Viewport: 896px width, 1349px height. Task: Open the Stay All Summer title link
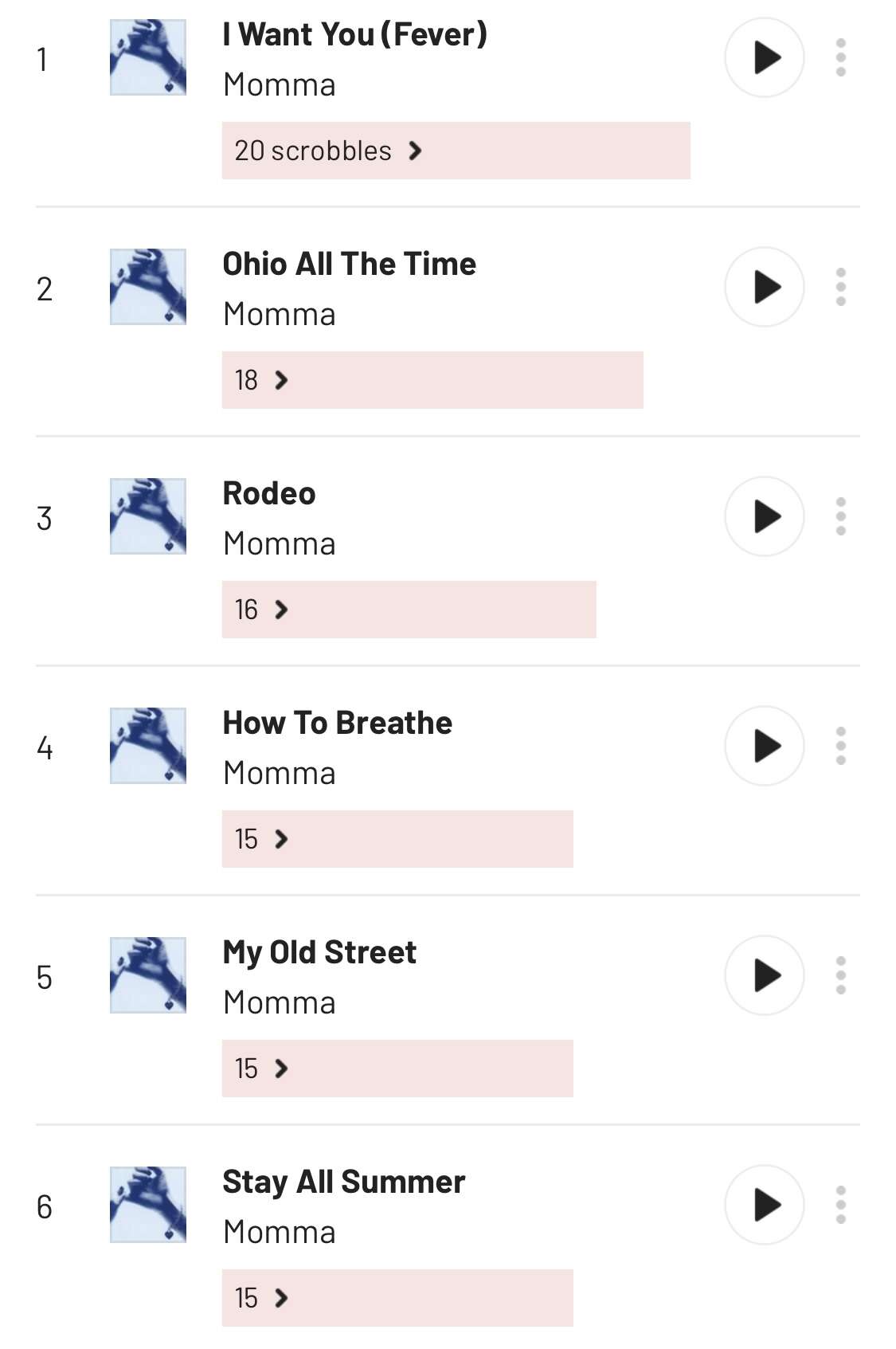(343, 1182)
